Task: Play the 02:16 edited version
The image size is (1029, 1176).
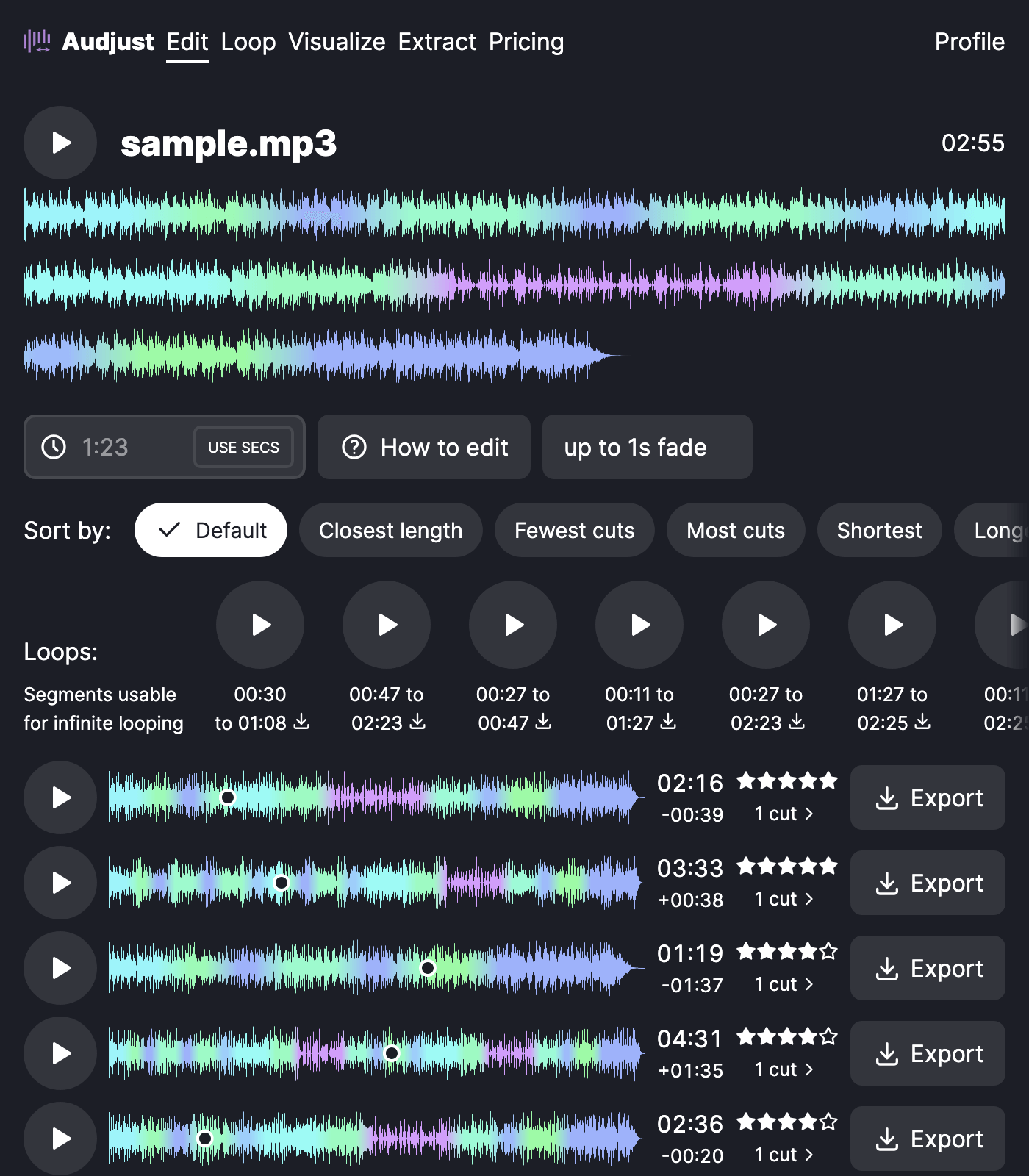Action: 60,797
